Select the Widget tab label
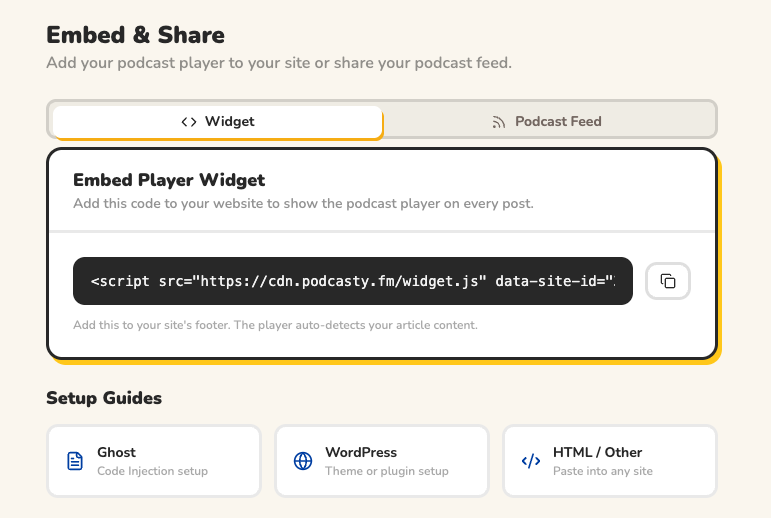771x518 pixels. click(229, 121)
